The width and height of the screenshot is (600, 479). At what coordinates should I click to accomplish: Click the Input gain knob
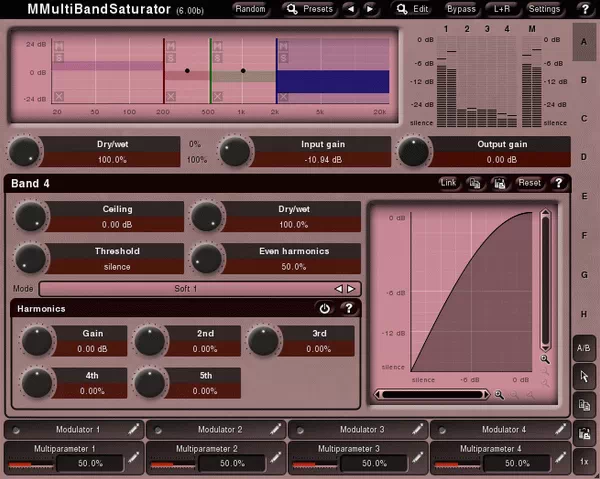[235, 152]
